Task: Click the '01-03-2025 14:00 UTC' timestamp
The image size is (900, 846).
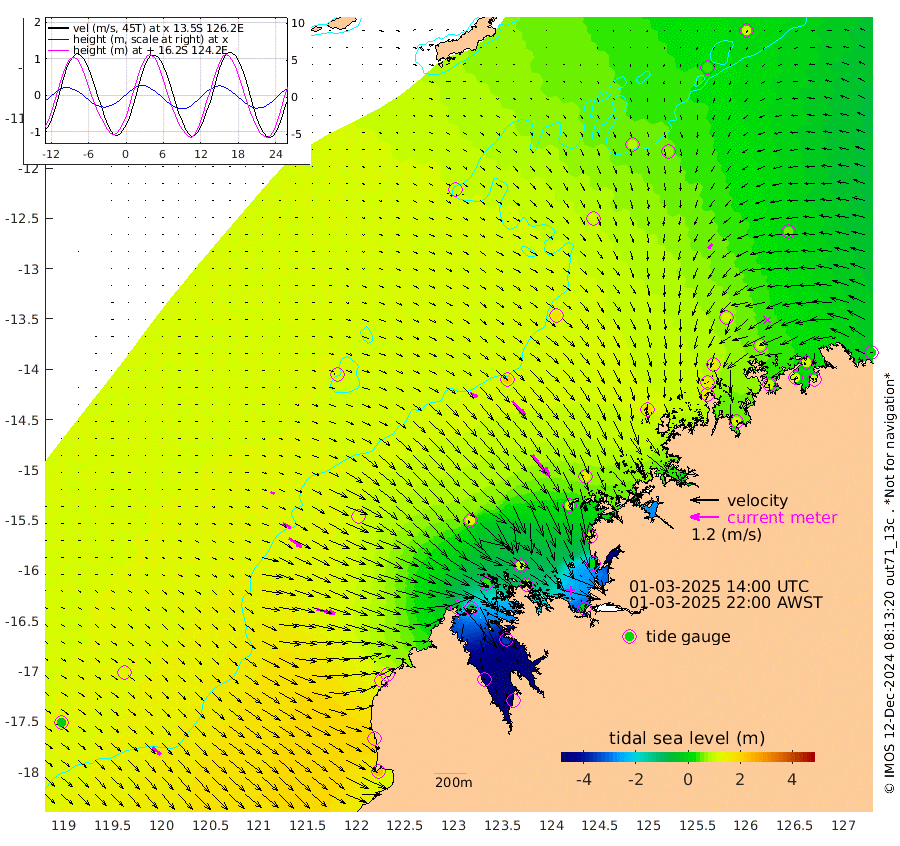Action: (719, 587)
